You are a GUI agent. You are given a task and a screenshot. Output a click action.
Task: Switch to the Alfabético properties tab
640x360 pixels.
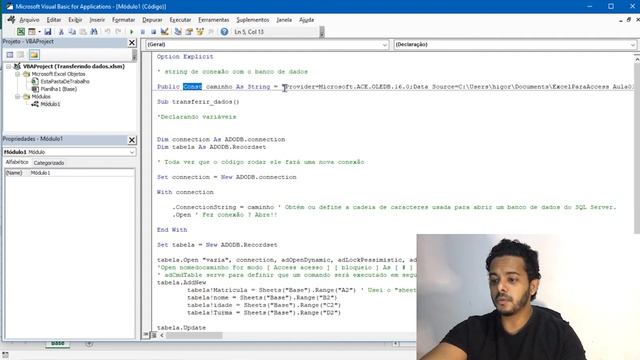(x=17, y=162)
